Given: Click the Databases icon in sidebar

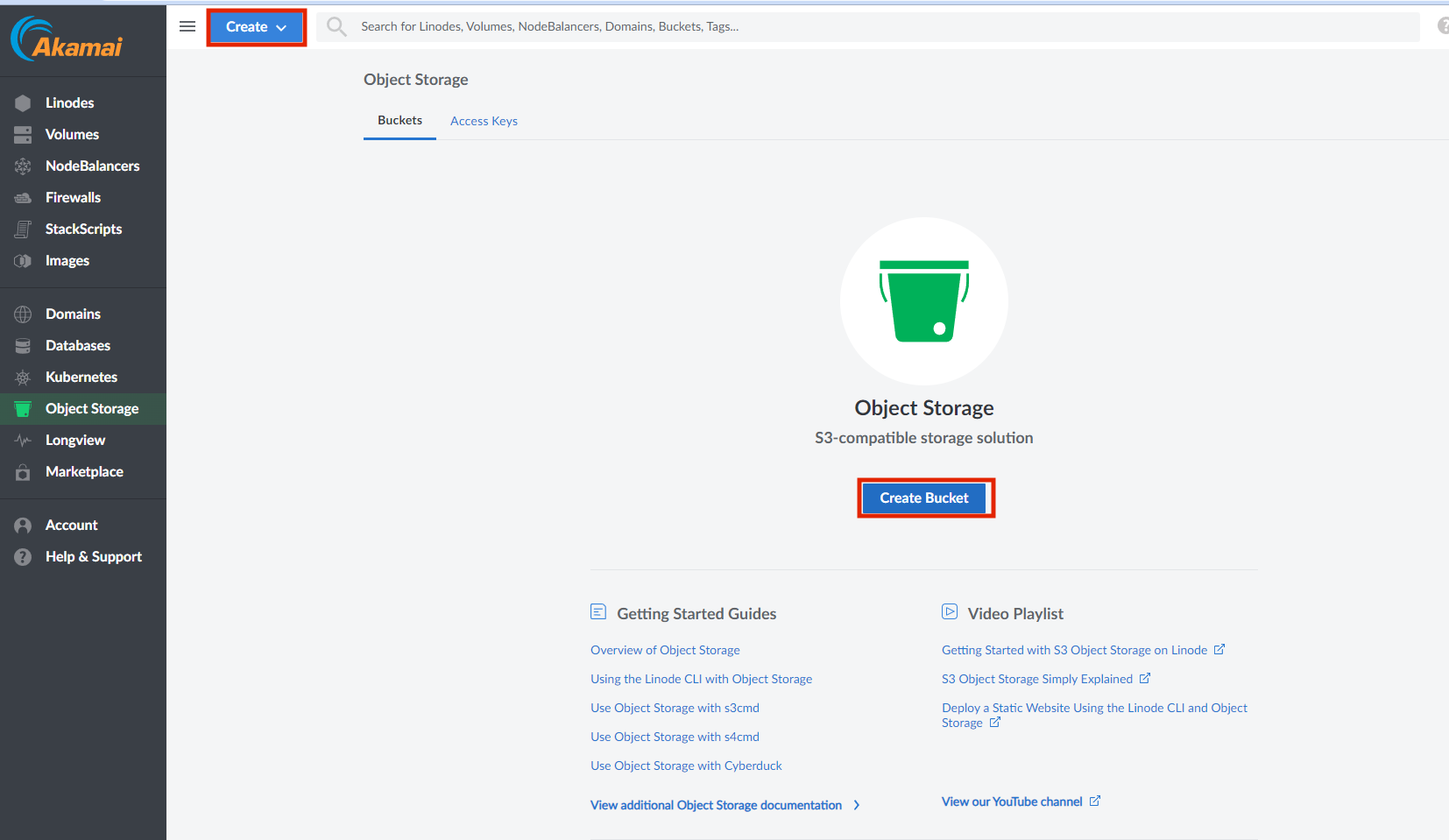Looking at the screenshot, I should [23, 346].
